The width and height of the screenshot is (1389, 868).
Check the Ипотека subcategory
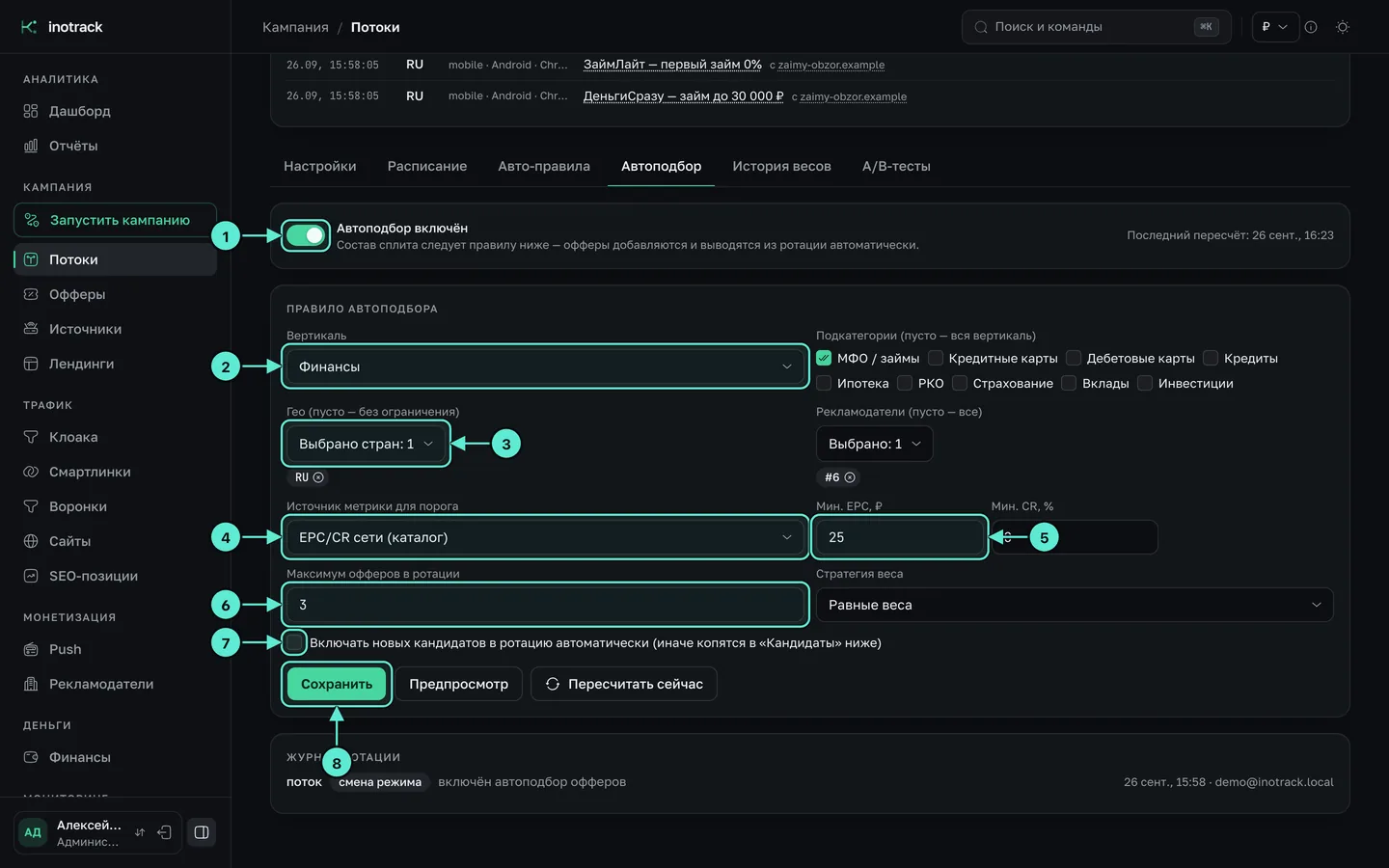[x=824, y=383]
